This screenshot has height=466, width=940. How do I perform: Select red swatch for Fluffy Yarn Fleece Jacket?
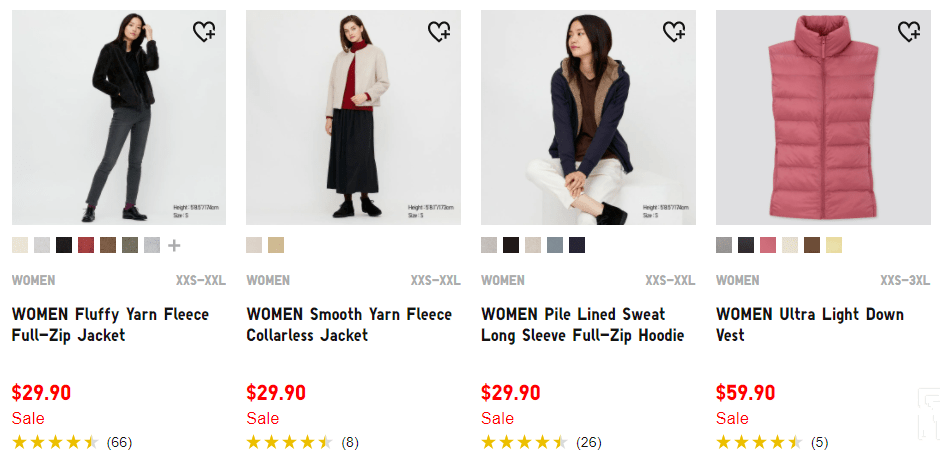point(86,245)
